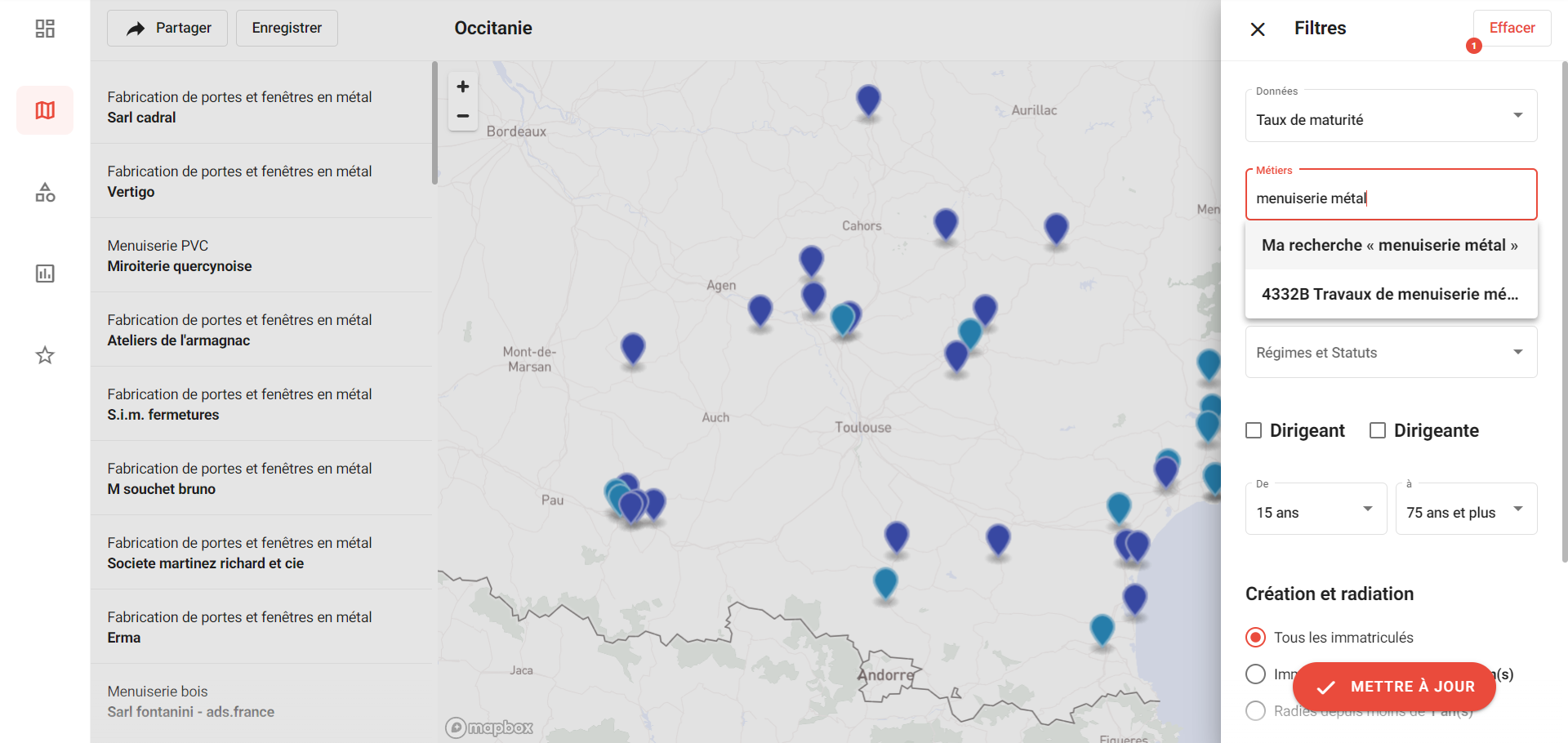The width and height of the screenshot is (1568, 743).
Task: Open the De 15 ans age dropdown
Action: [x=1316, y=509]
